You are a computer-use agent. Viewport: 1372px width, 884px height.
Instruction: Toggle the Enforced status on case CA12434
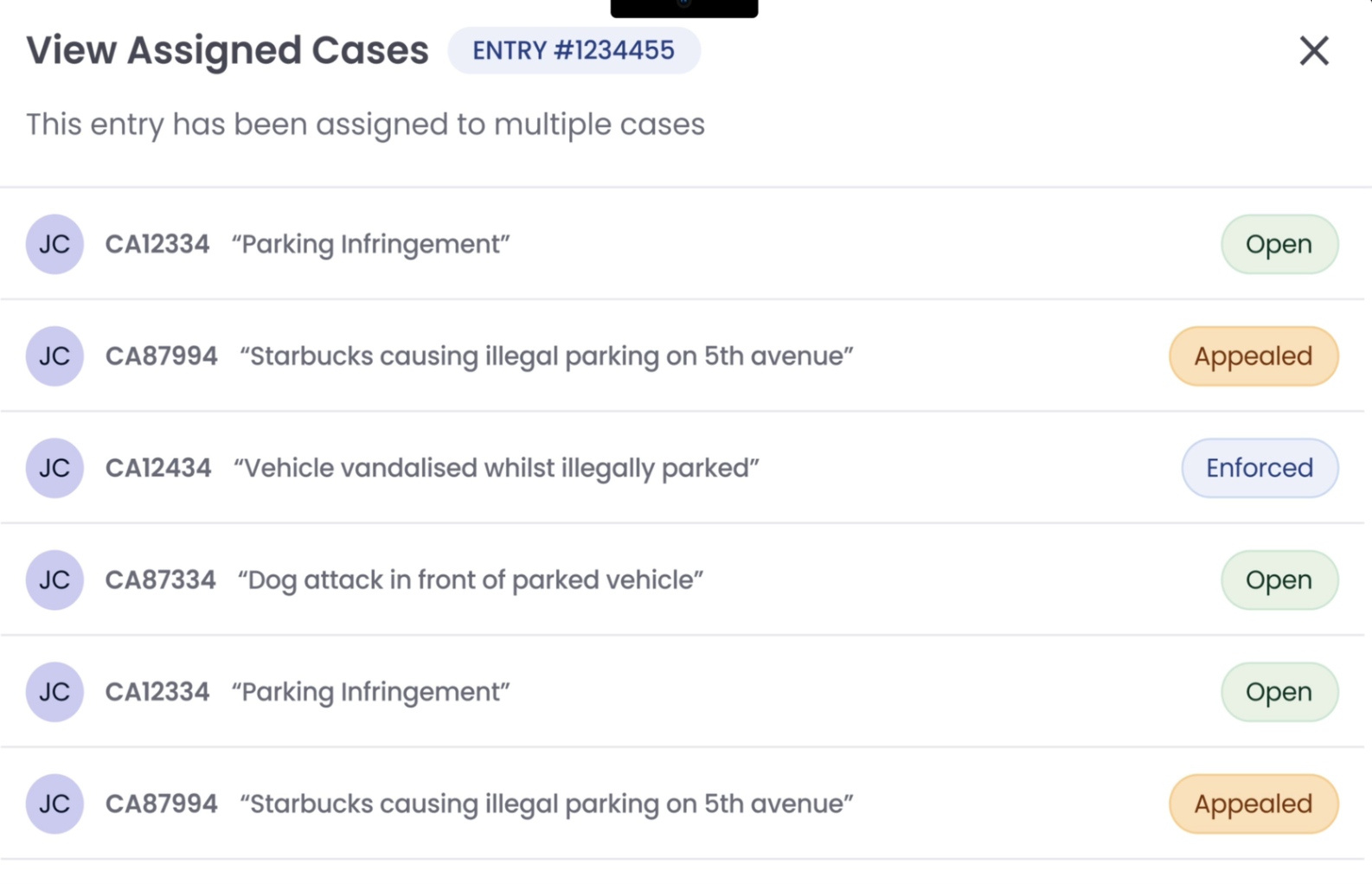pyautogui.click(x=1259, y=468)
